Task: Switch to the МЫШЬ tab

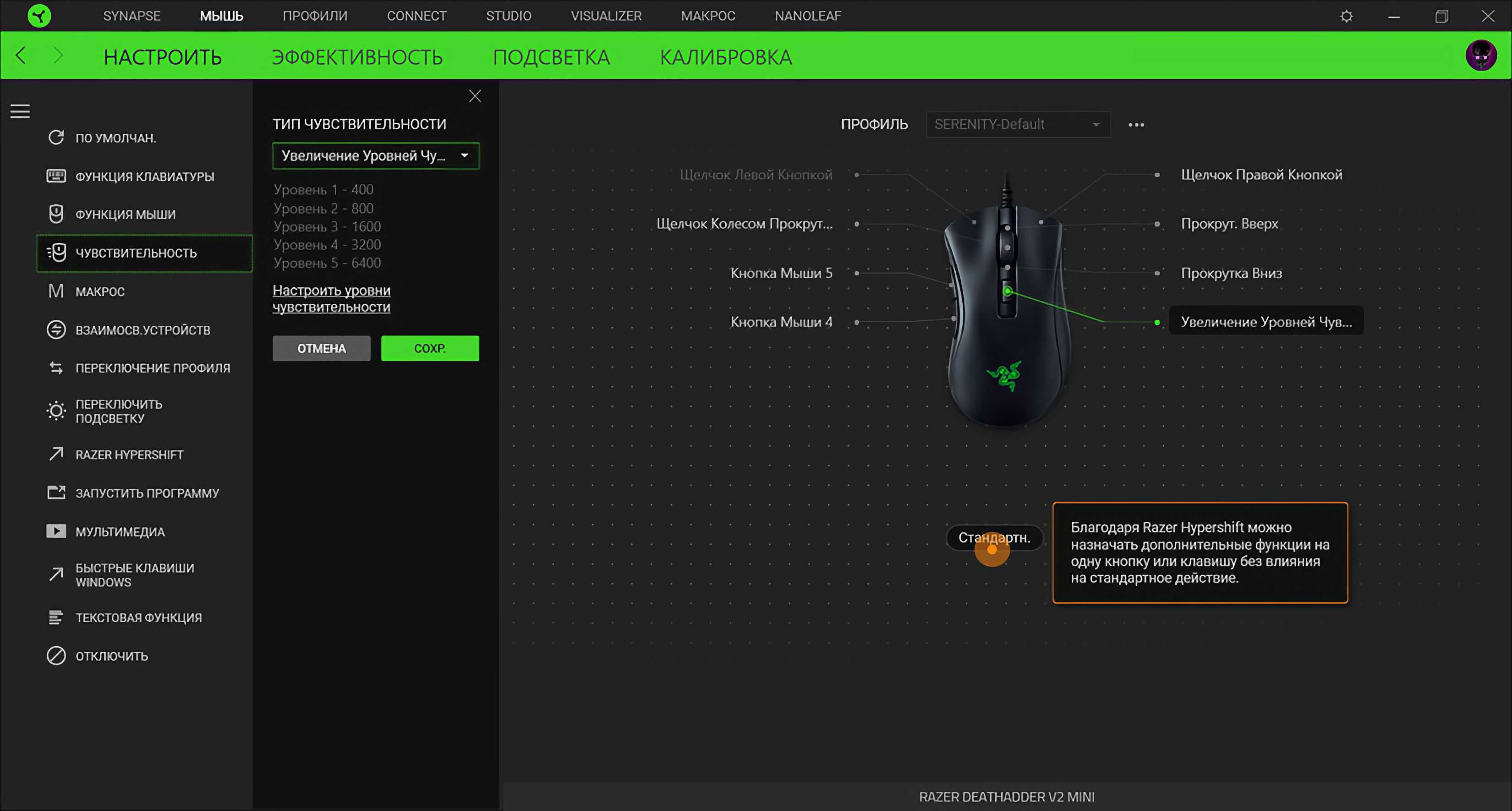Action: 221,16
